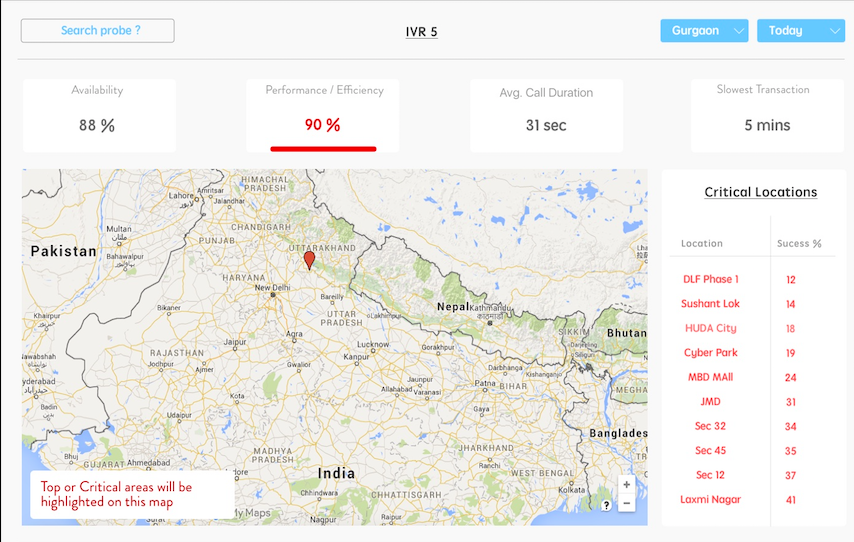Open the Gurgaon location dropdown
This screenshot has height=542, width=854.
(x=704, y=31)
